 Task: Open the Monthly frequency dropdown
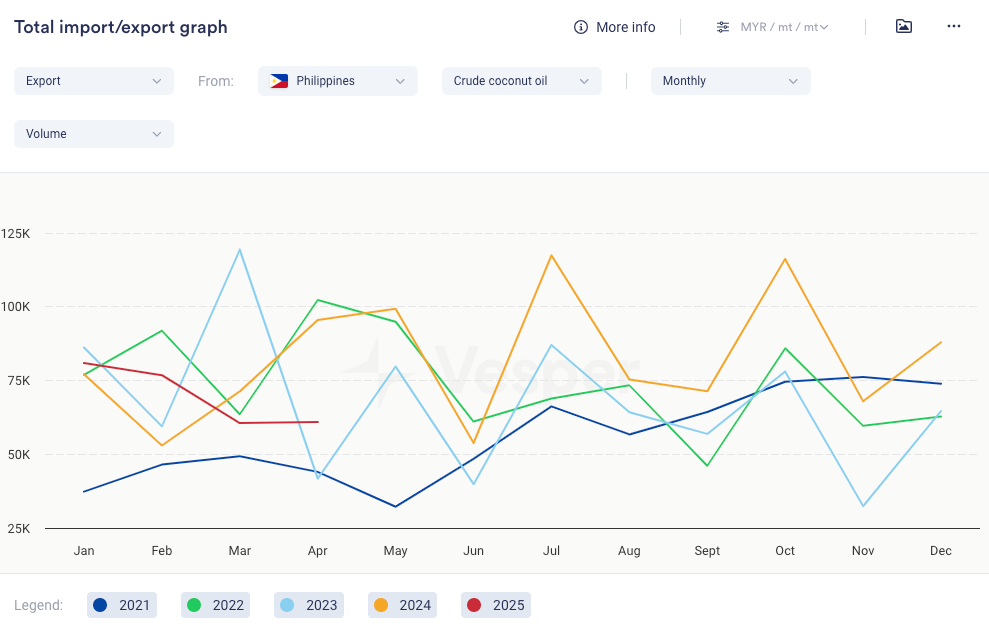click(x=731, y=81)
